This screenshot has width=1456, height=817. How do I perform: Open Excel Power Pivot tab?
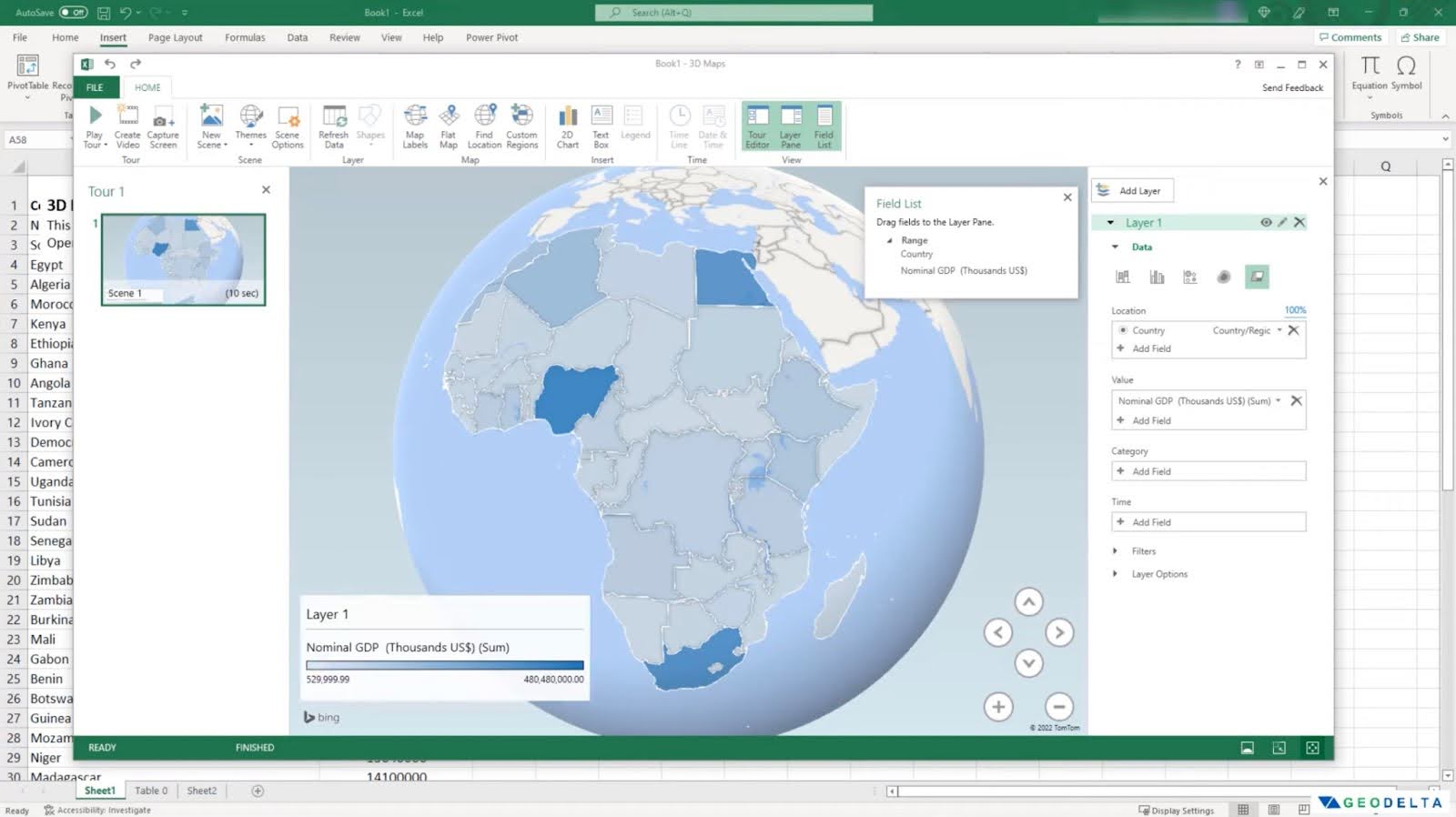[491, 37]
